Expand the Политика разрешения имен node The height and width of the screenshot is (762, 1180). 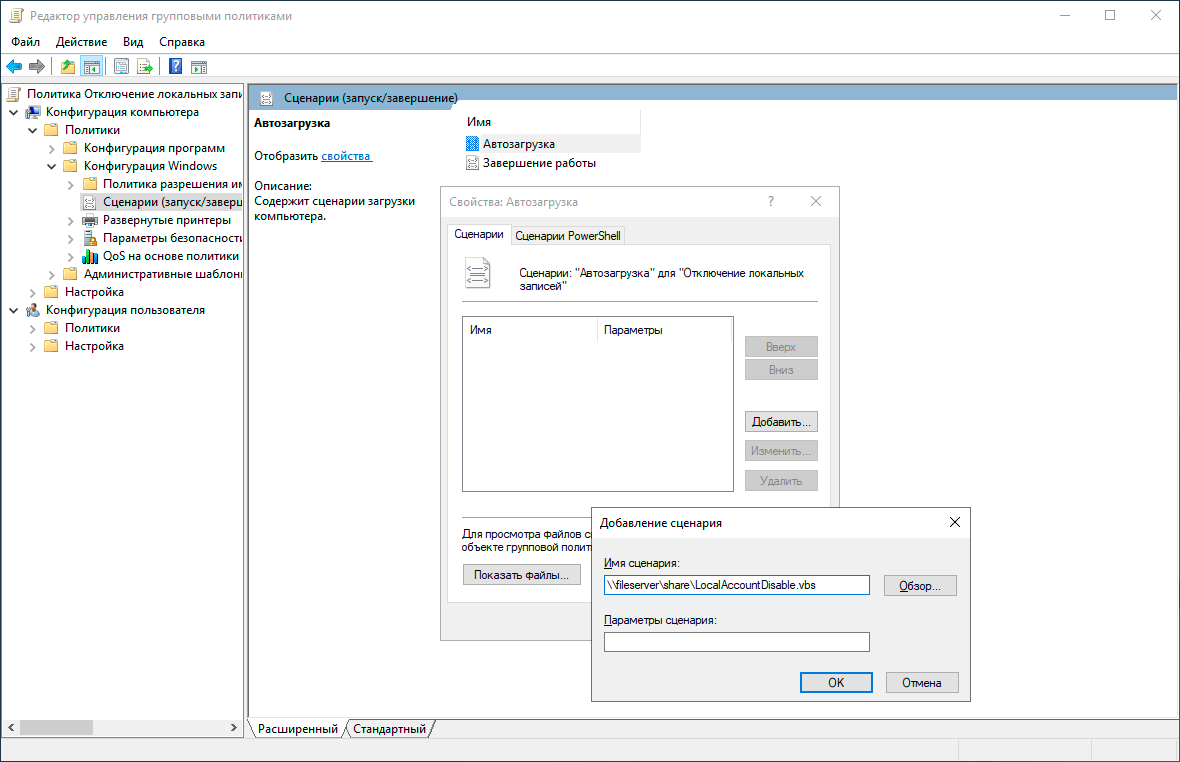click(x=71, y=185)
